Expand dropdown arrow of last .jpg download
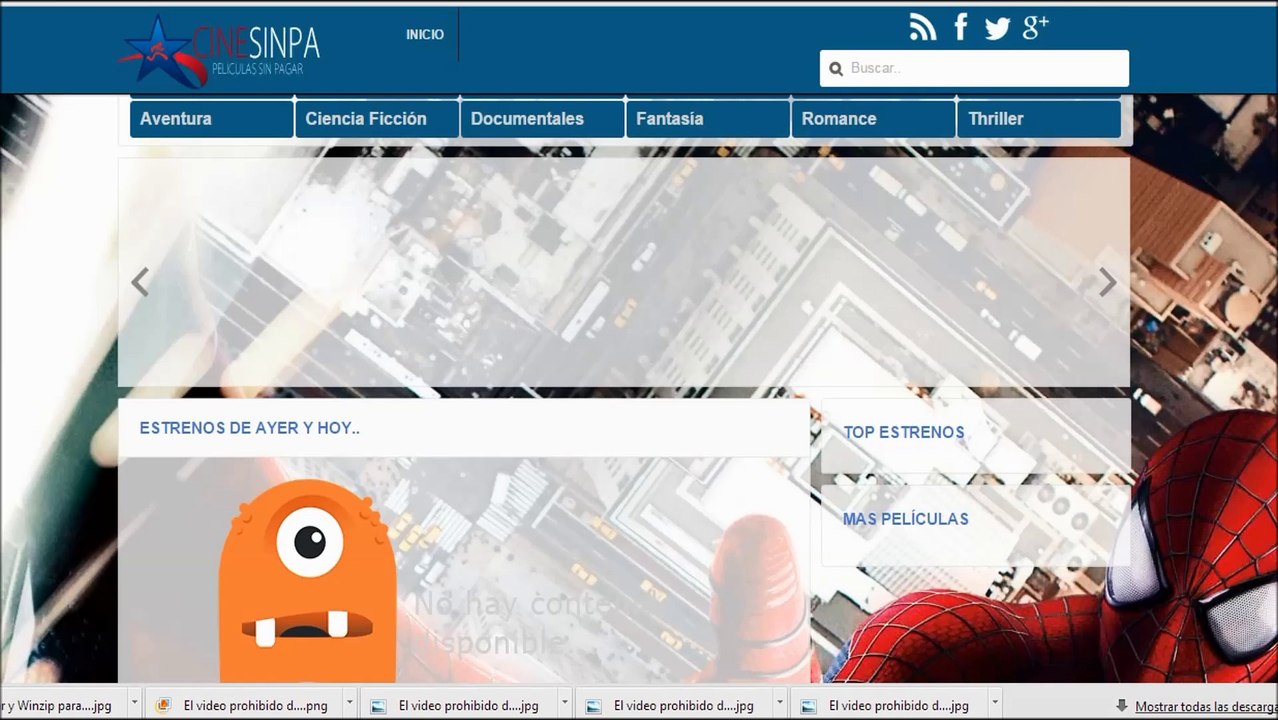The image size is (1278, 720). pyautogui.click(x=995, y=704)
